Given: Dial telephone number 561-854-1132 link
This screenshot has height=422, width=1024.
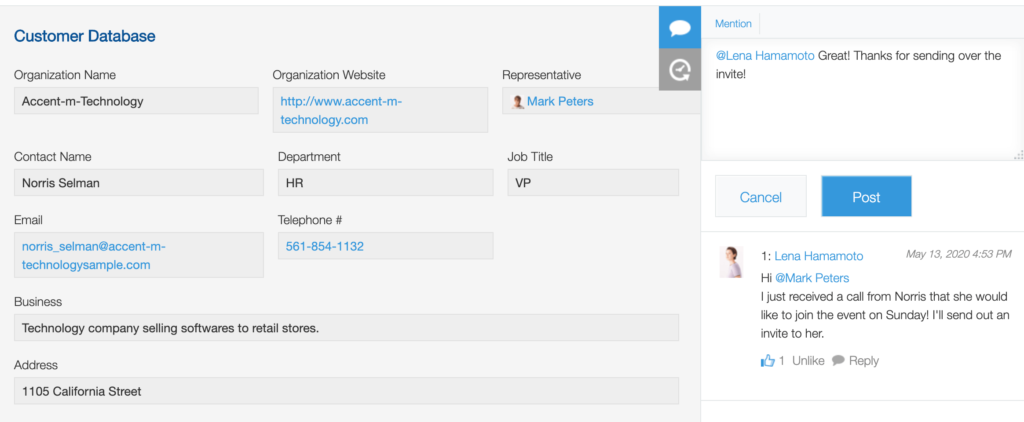Looking at the screenshot, I should click(324, 246).
